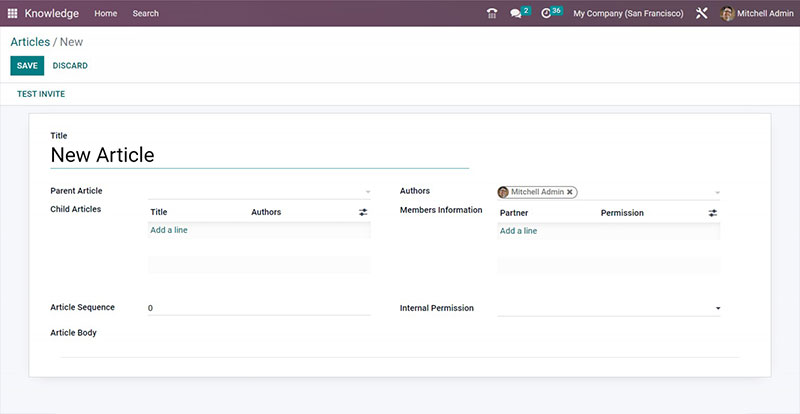The height and width of the screenshot is (414, 800).
Task: Click Mitchell Admin avatar in top bar
Action: (727, 13)
